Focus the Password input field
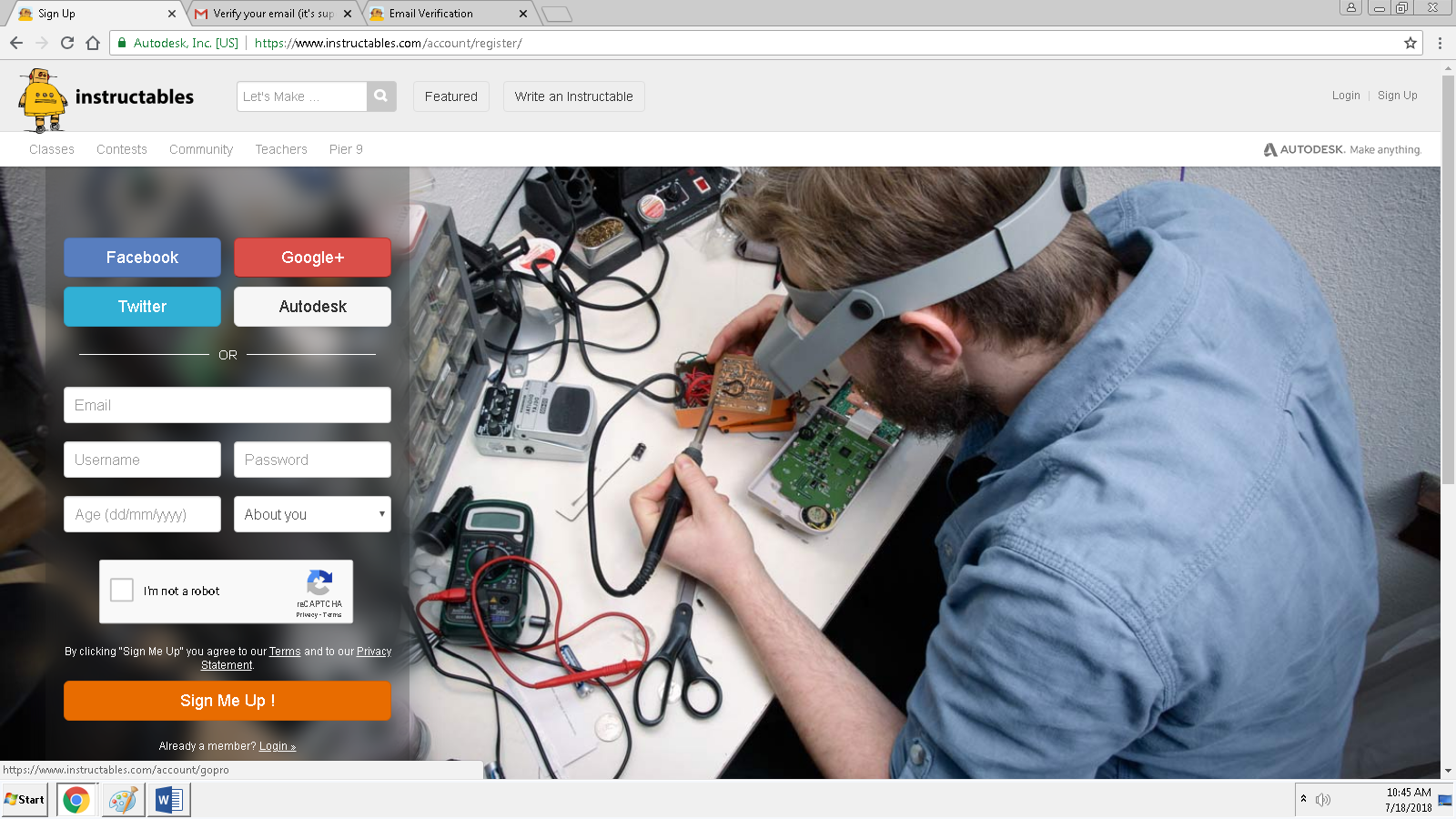Image resolution: width=1456 pixels, height=819 pixels. point(312,460)
